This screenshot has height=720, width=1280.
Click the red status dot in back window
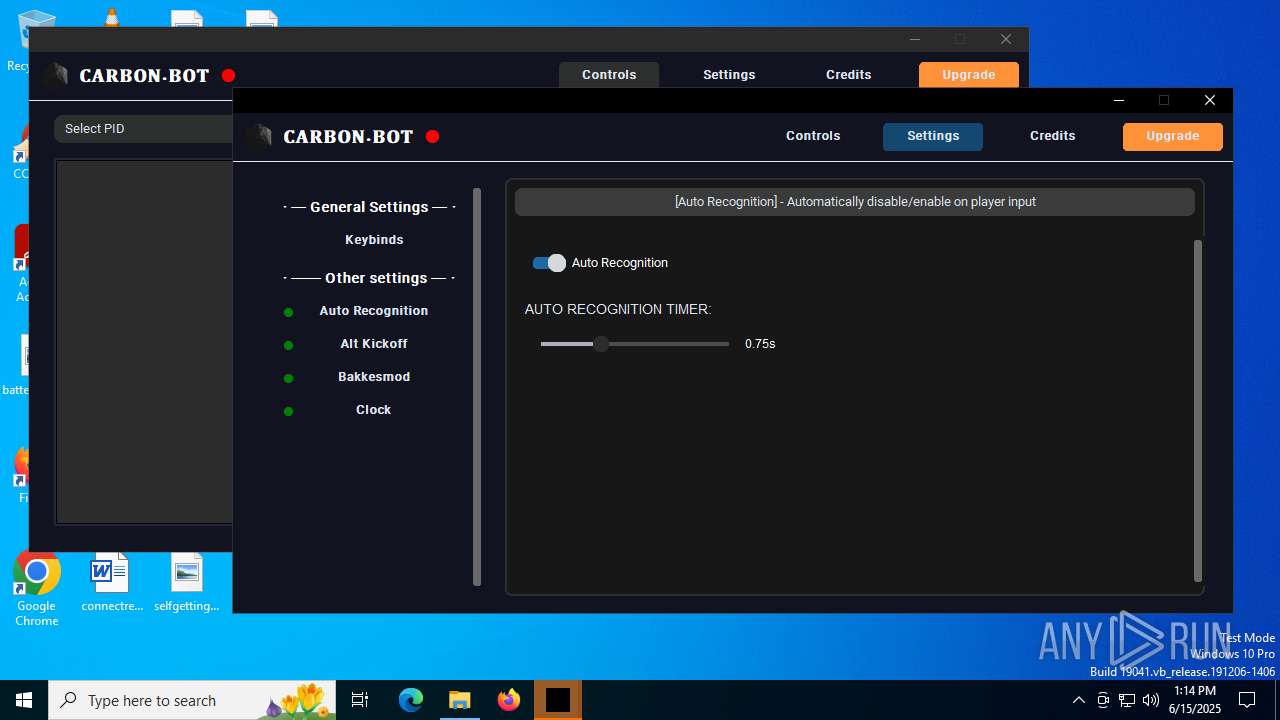tap(228, 76)
